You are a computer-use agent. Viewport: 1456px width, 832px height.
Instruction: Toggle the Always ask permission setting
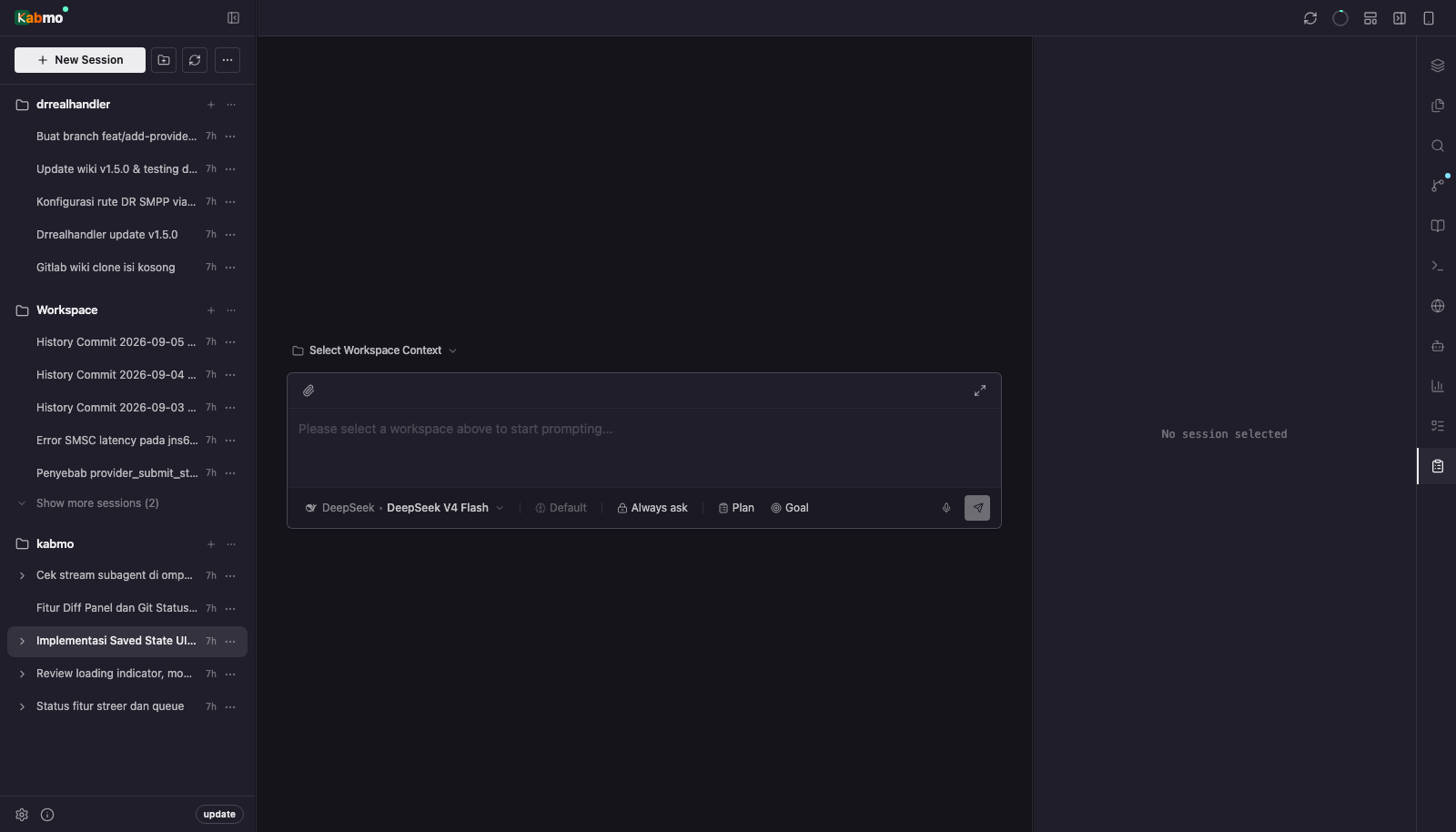tap(652, 508)
